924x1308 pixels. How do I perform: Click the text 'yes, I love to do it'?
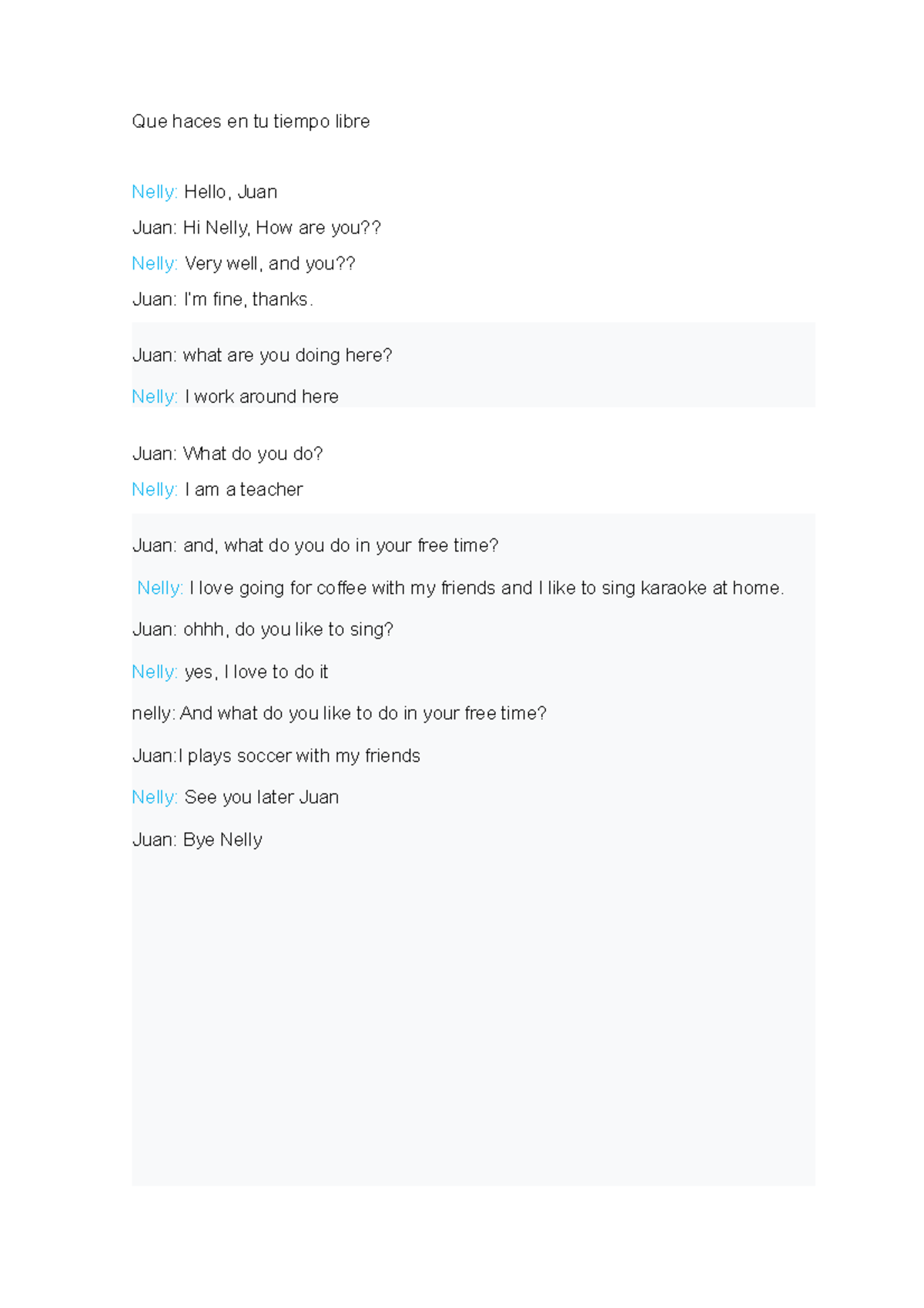click(x=256, y=672)
